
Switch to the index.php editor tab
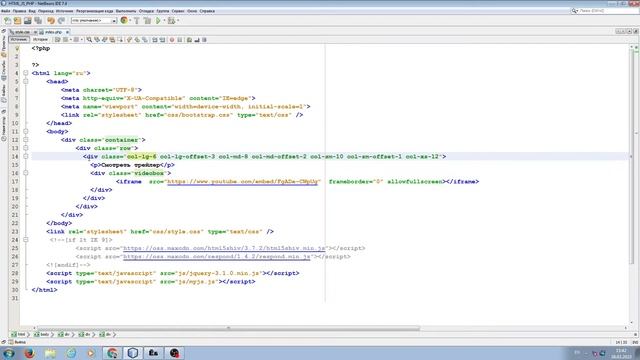53,32
